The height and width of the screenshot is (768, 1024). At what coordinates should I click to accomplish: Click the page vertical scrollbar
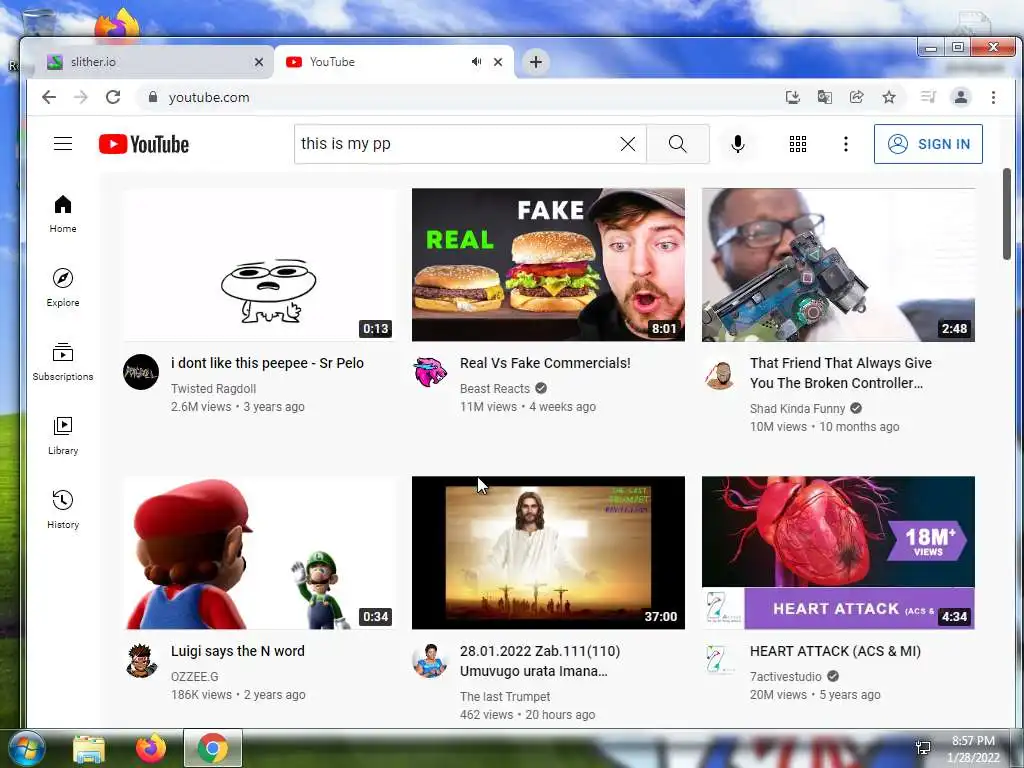coord(1006,215)
